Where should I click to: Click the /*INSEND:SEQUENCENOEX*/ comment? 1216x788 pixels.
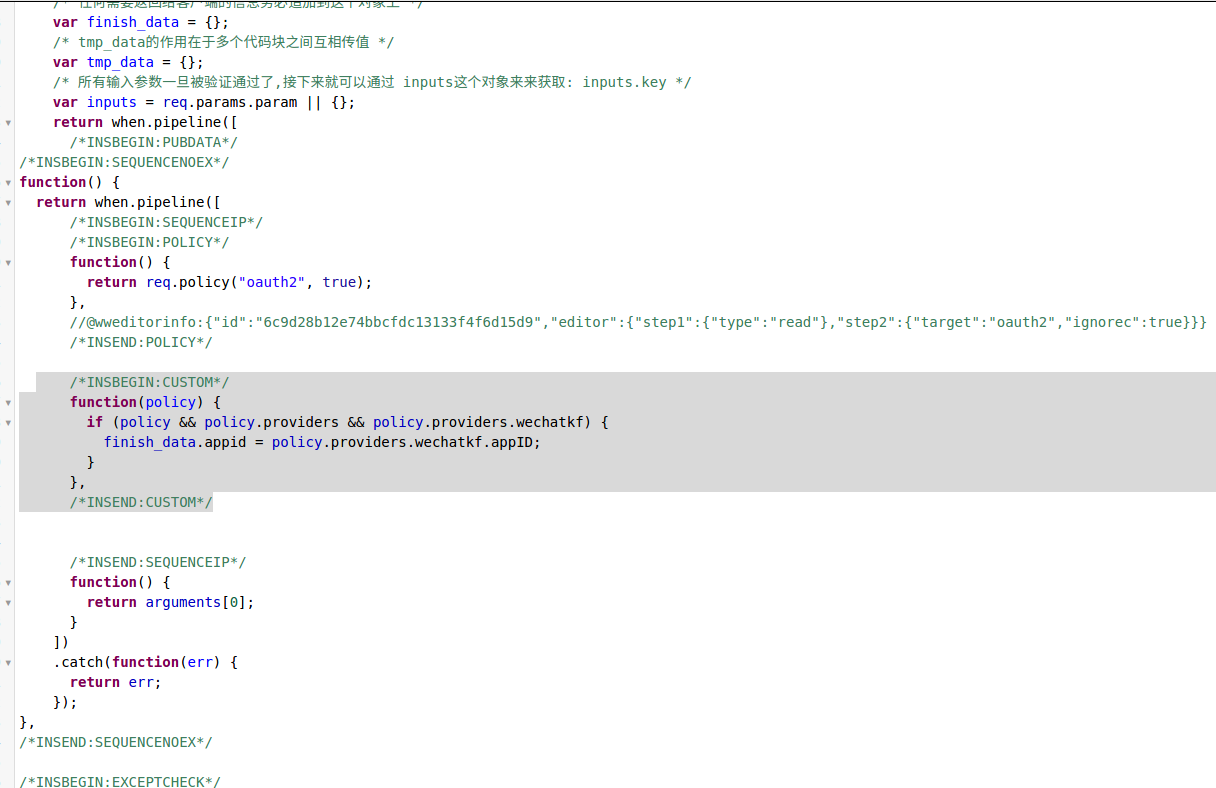(x=116, y=742)
